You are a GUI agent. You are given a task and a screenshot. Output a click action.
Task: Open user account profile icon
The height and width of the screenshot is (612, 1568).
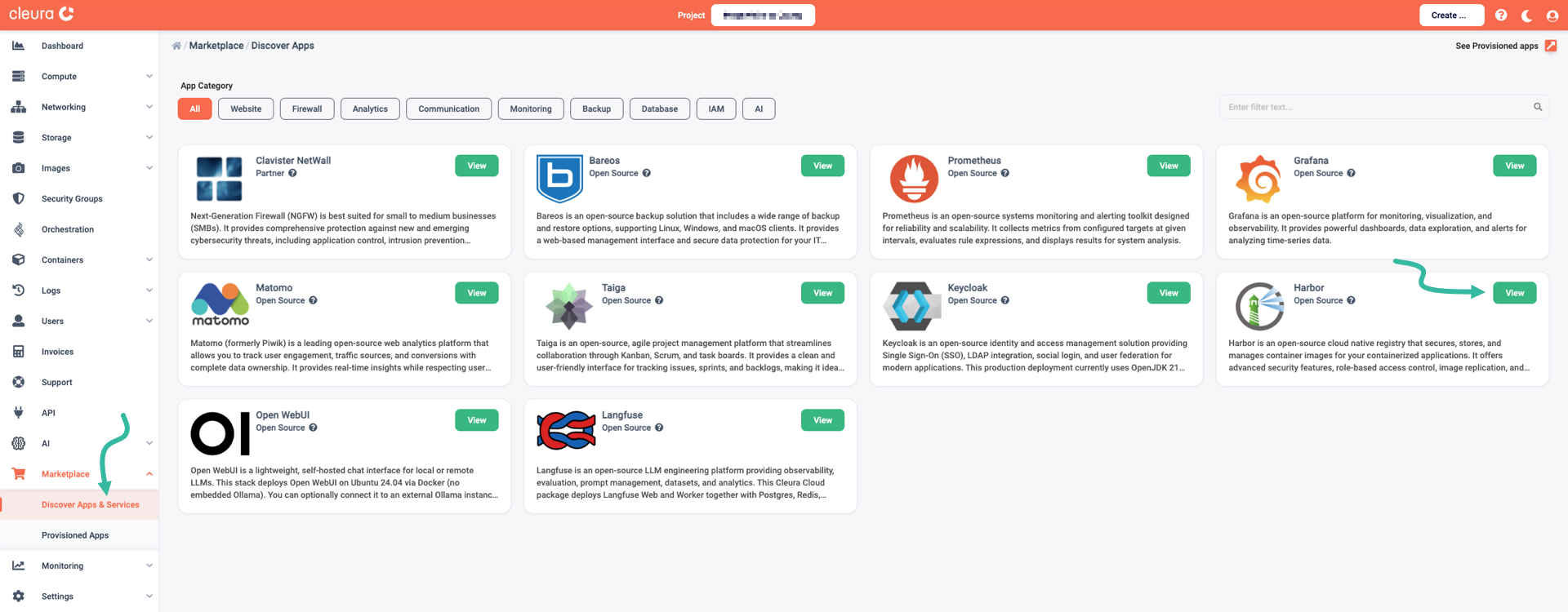pyautogui.click(x=1552, y=16)
